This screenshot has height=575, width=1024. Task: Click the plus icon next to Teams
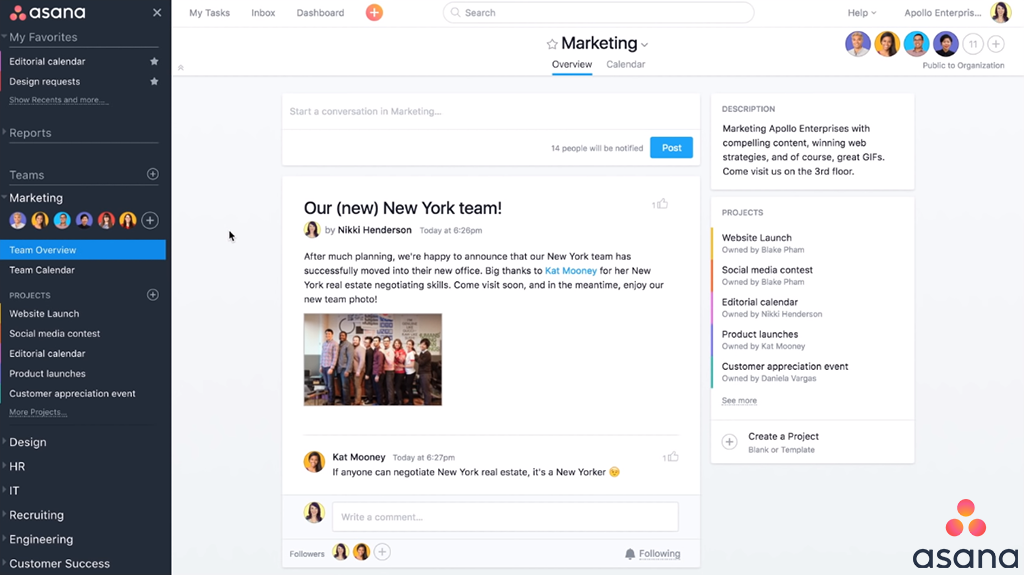[153, 174]
